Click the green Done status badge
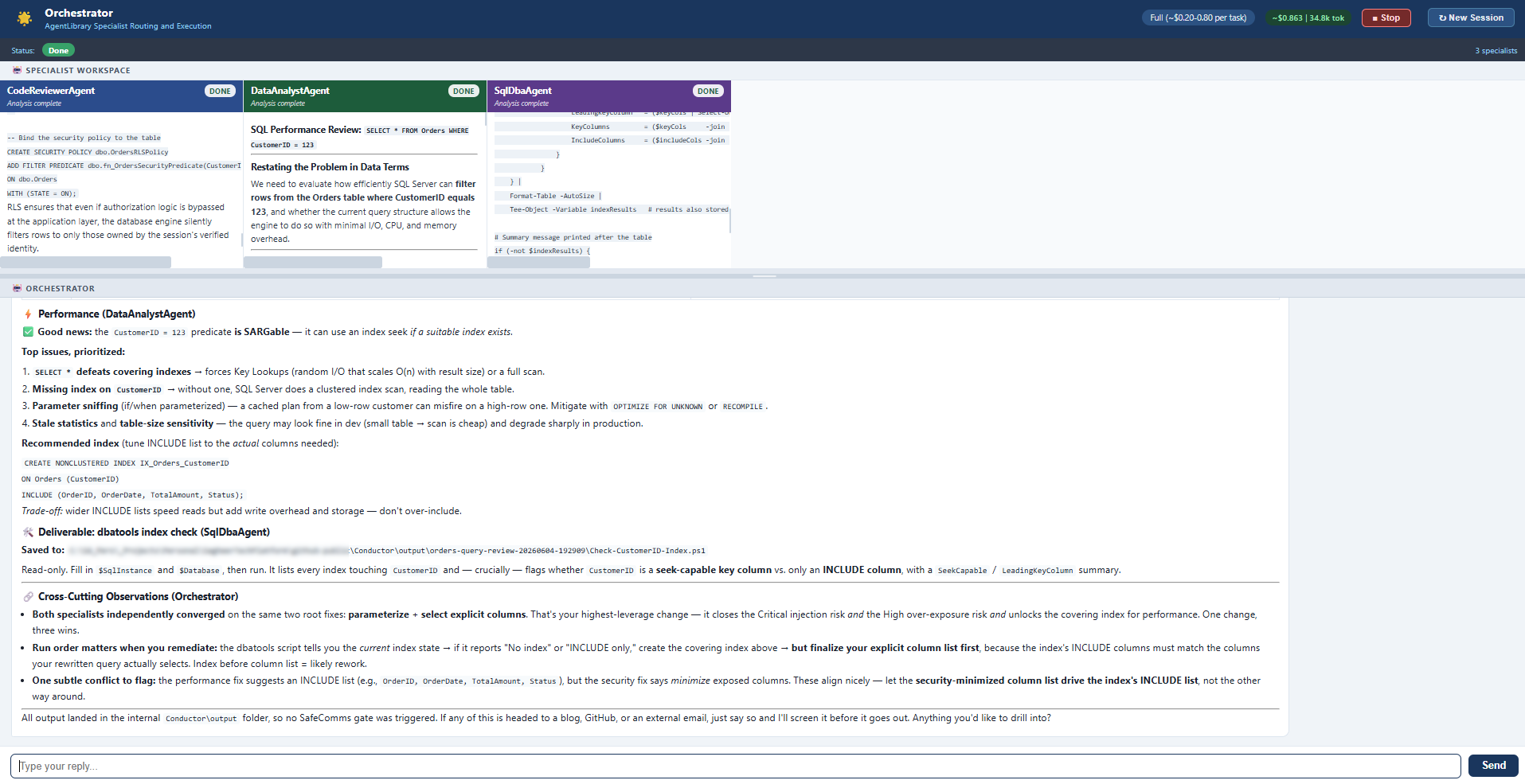This screenshot has width=1525, height=784. [x=58, y=50]
